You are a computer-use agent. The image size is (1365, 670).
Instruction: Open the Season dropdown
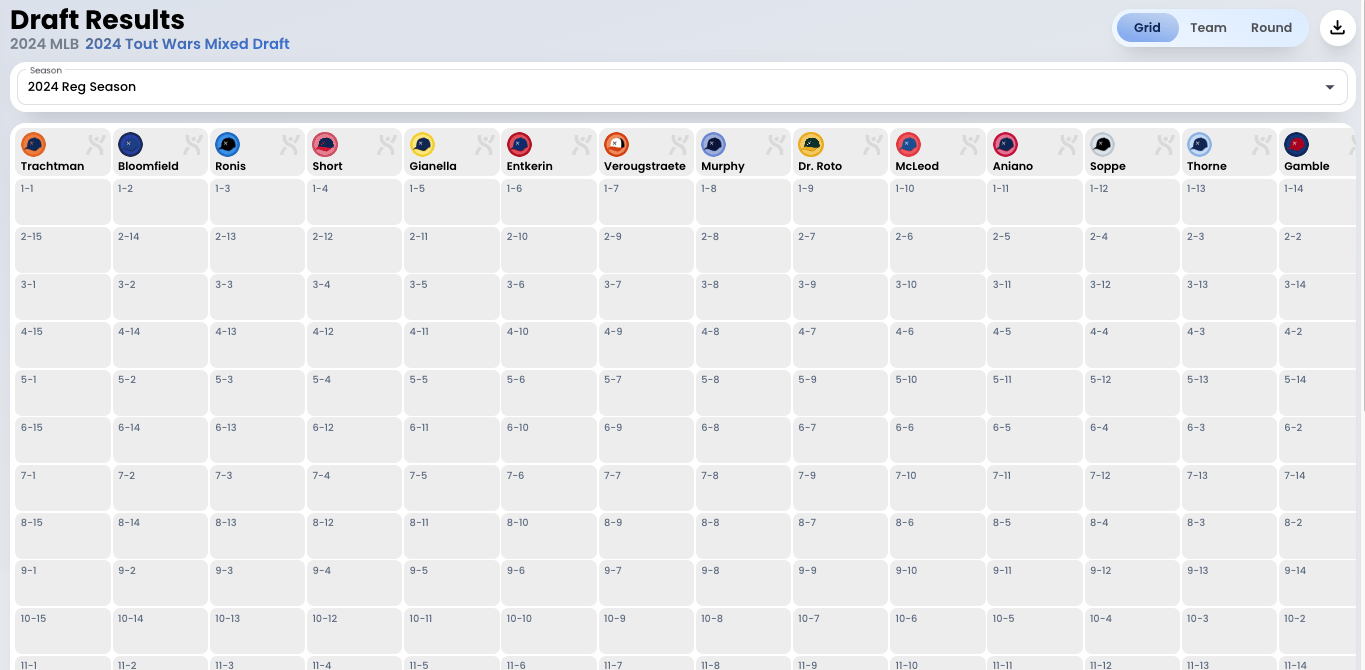click(x=682, y=87)
